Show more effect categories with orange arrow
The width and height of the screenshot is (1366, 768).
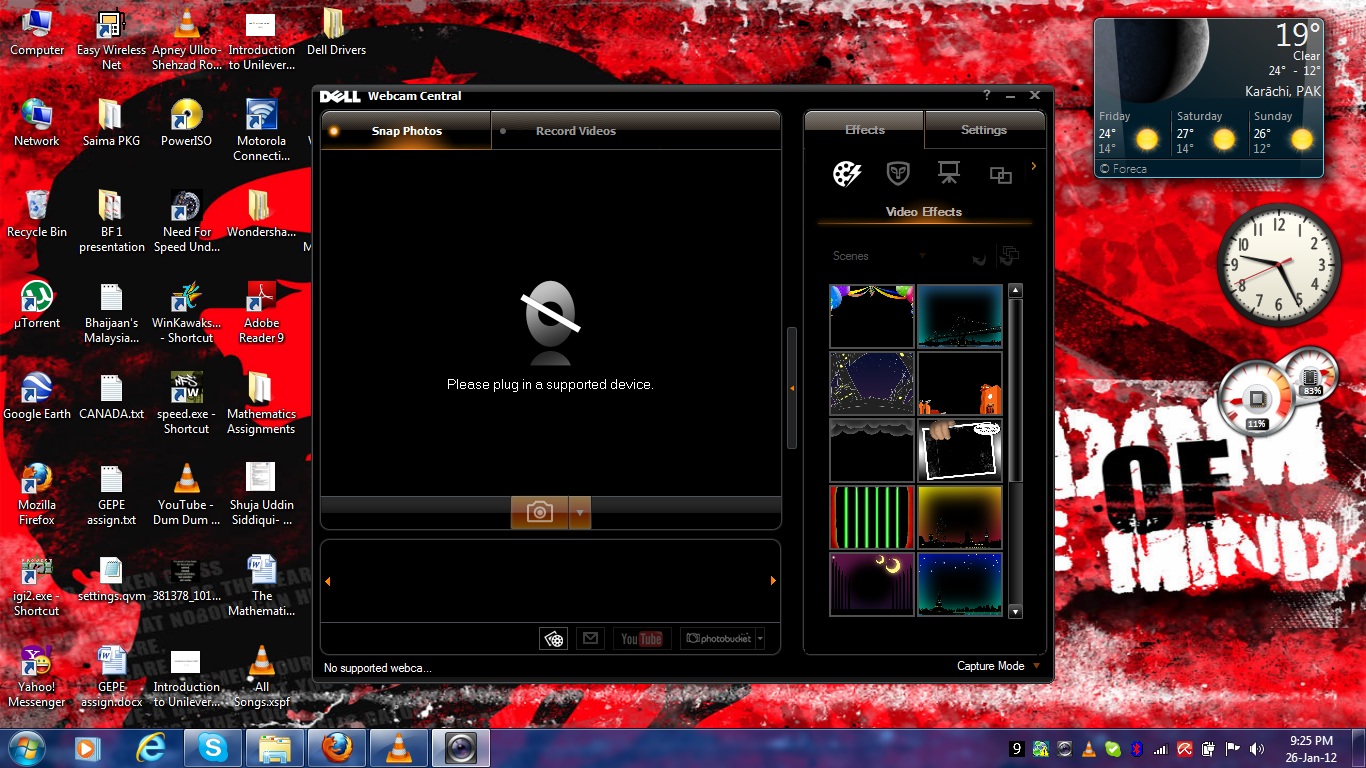pyautogui.click(x=1034, y=166)
